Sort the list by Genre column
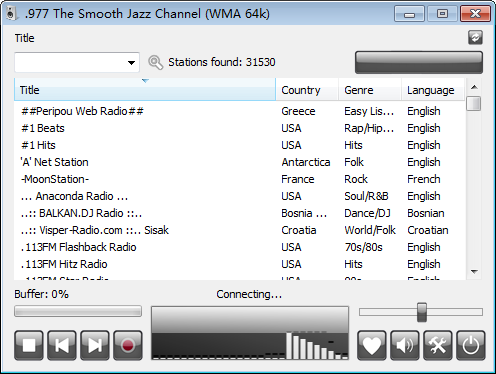This screenshot has width=496, height=374. tap(370, 90)
